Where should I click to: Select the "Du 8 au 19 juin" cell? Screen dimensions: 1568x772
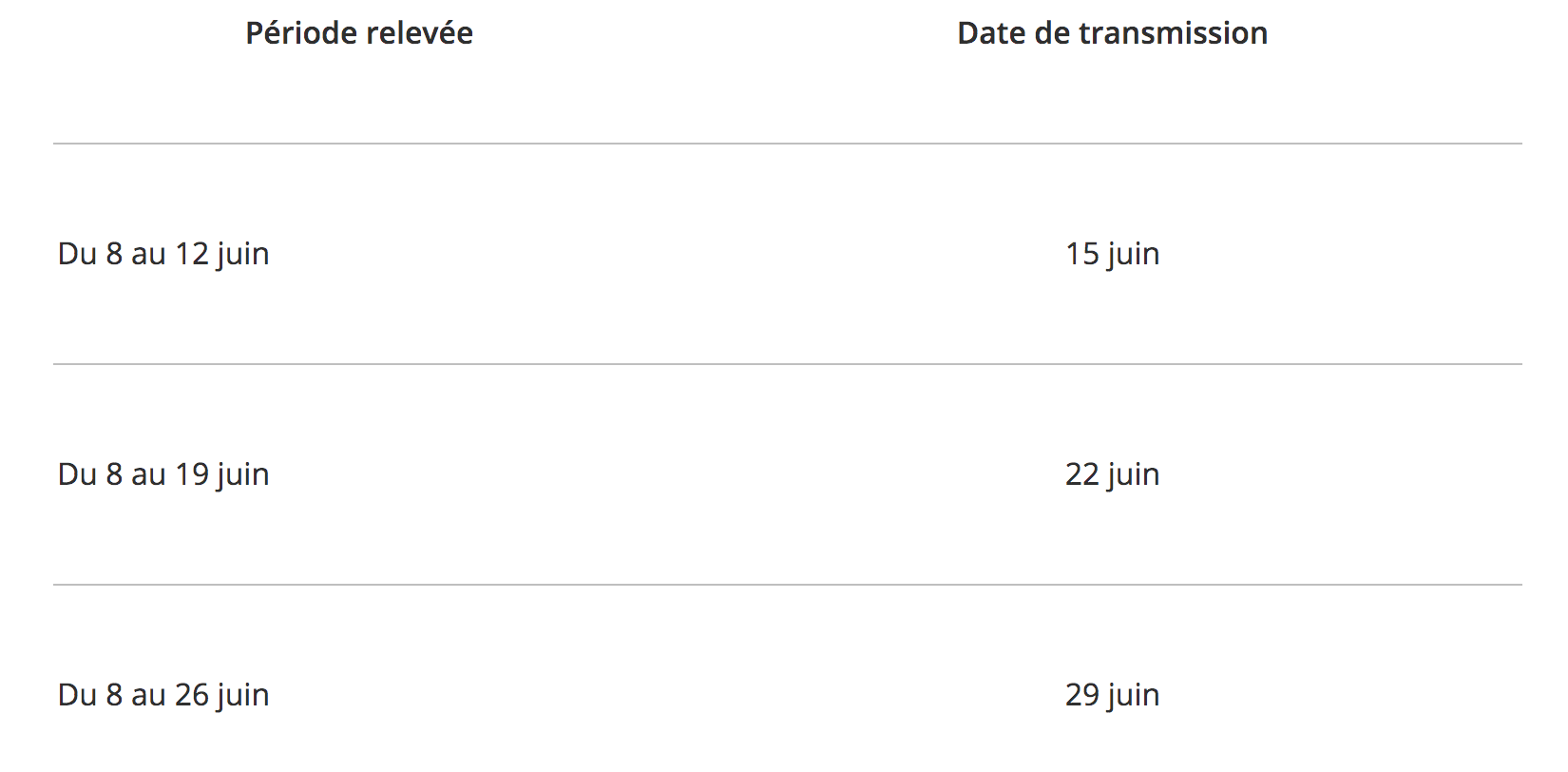[163, 474]
